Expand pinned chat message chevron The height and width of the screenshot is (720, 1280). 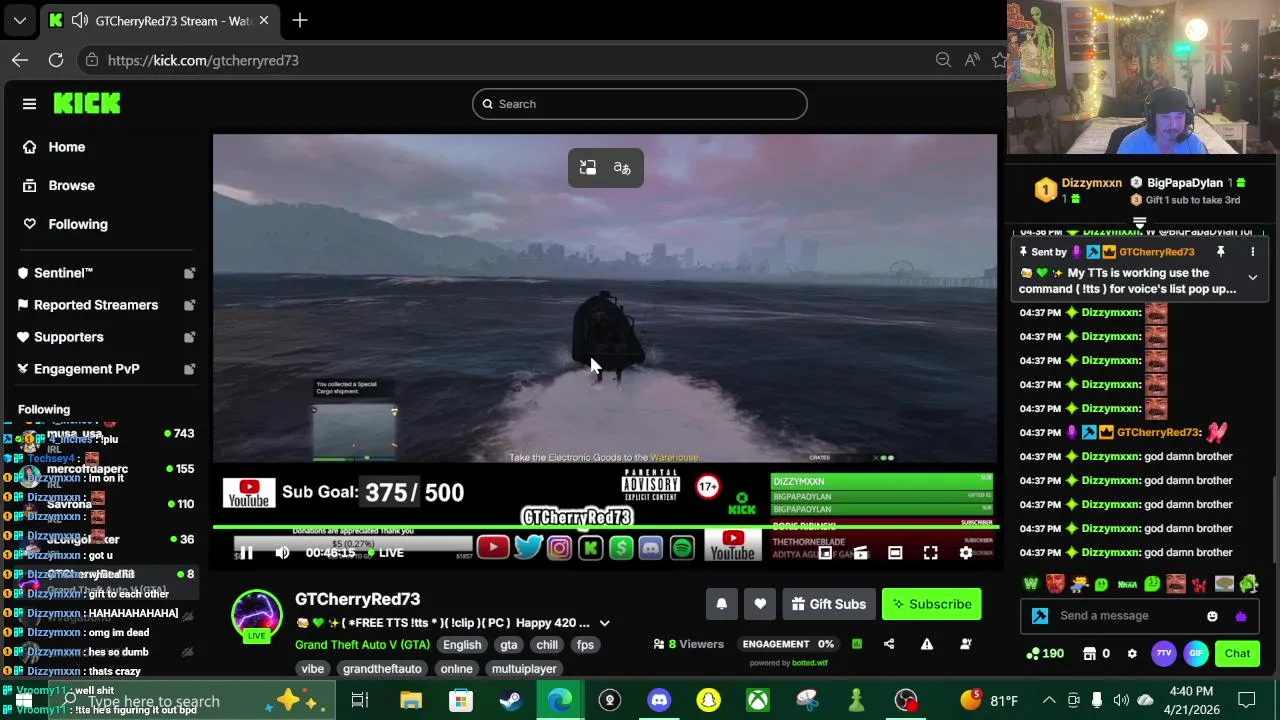click(x=1252, y=277)
